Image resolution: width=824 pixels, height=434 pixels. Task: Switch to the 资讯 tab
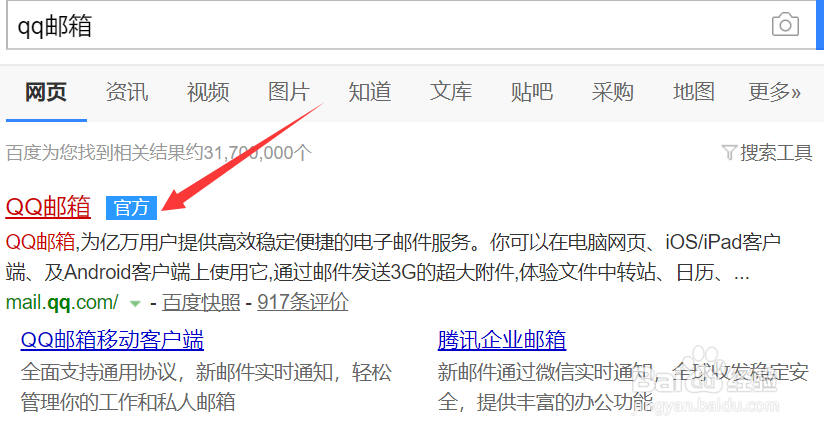(127, 92)
